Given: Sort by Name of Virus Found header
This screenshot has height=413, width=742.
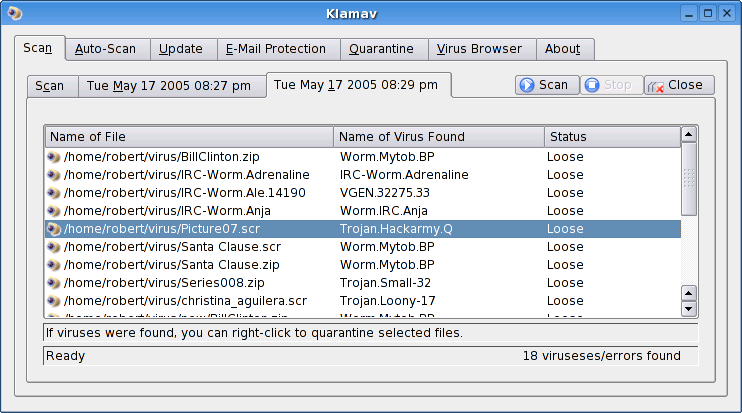Looking at the screenshot, I should click(439, 137).
